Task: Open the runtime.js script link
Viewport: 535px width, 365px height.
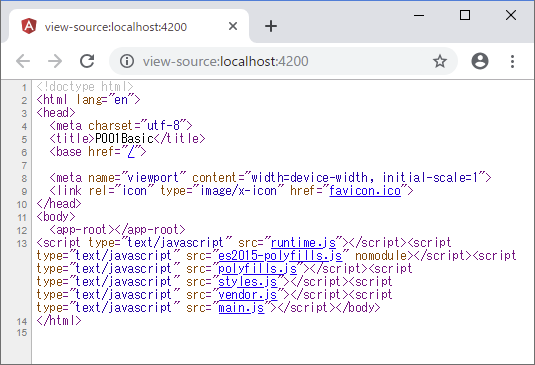Action: point(303,243)
